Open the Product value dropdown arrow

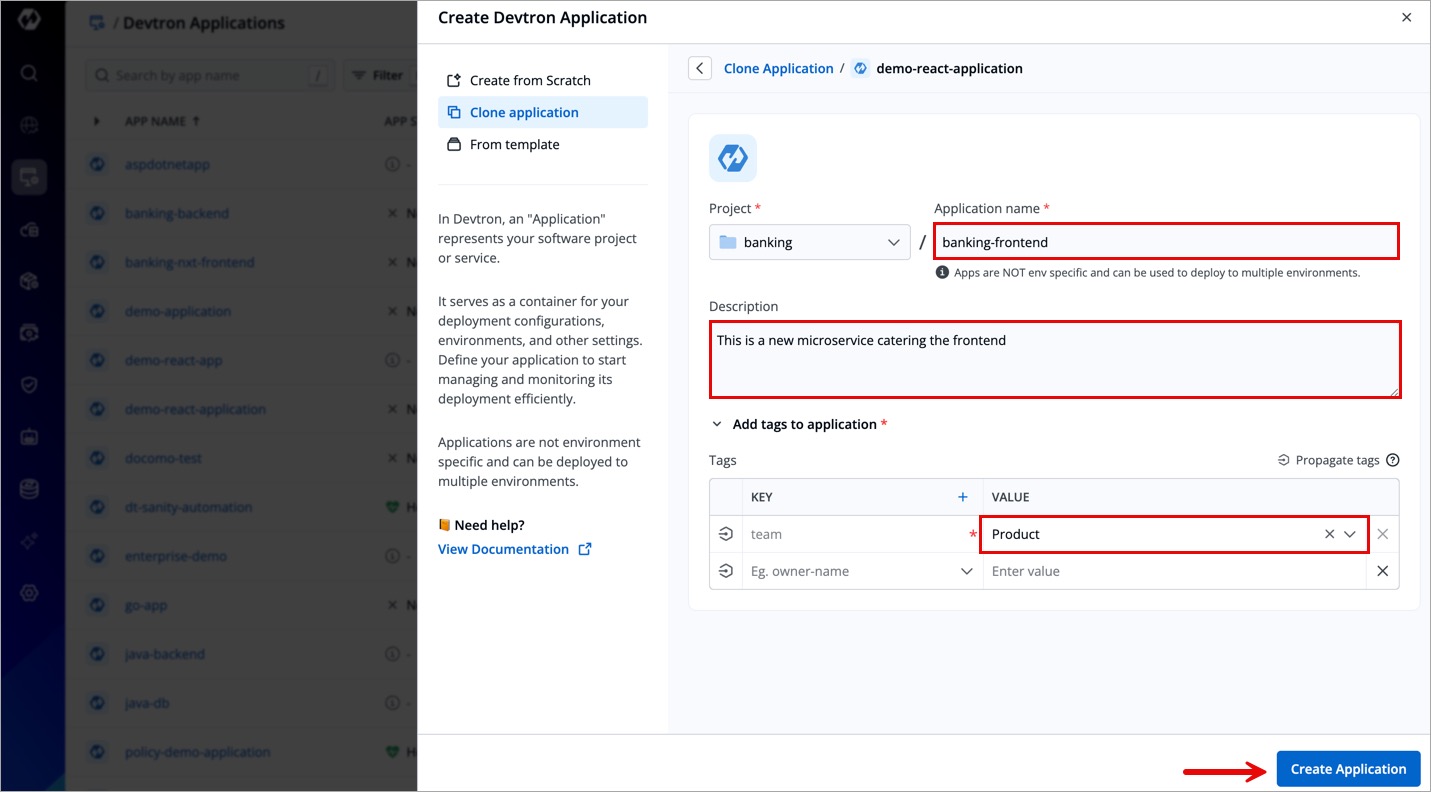pos(1350,534)
